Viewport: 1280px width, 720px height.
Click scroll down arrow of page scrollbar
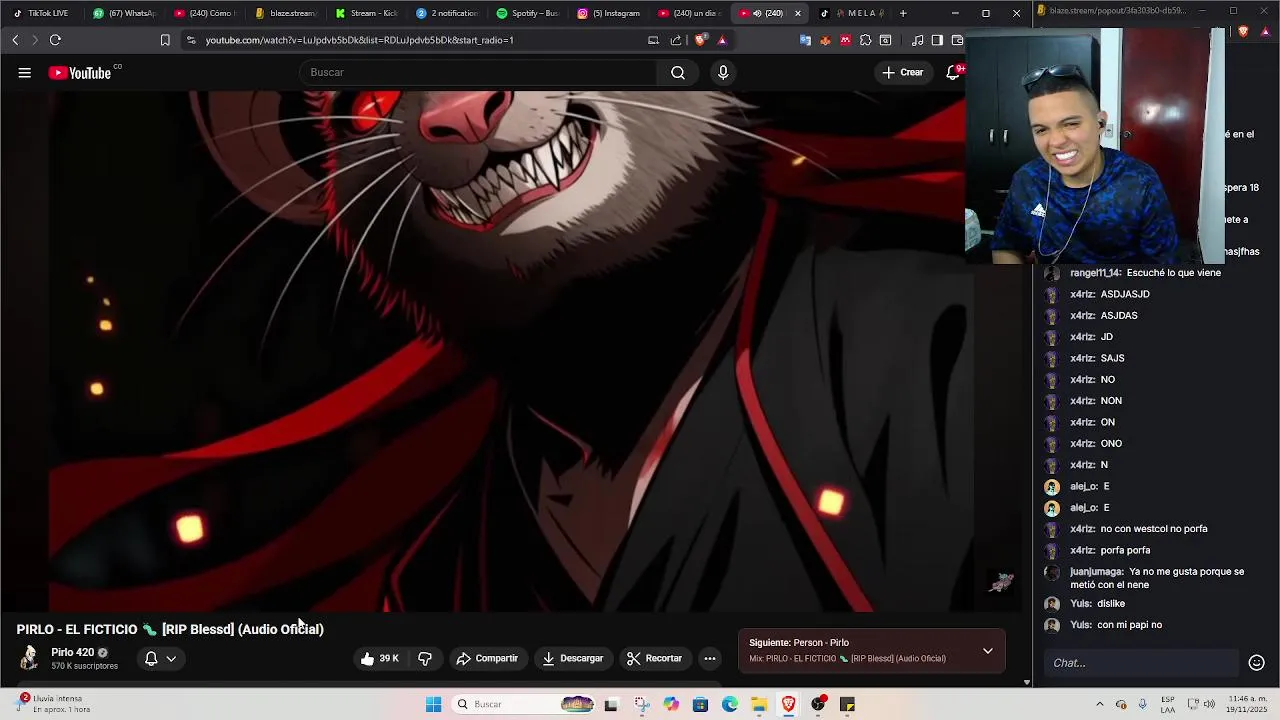click(x=1027, y=682)
